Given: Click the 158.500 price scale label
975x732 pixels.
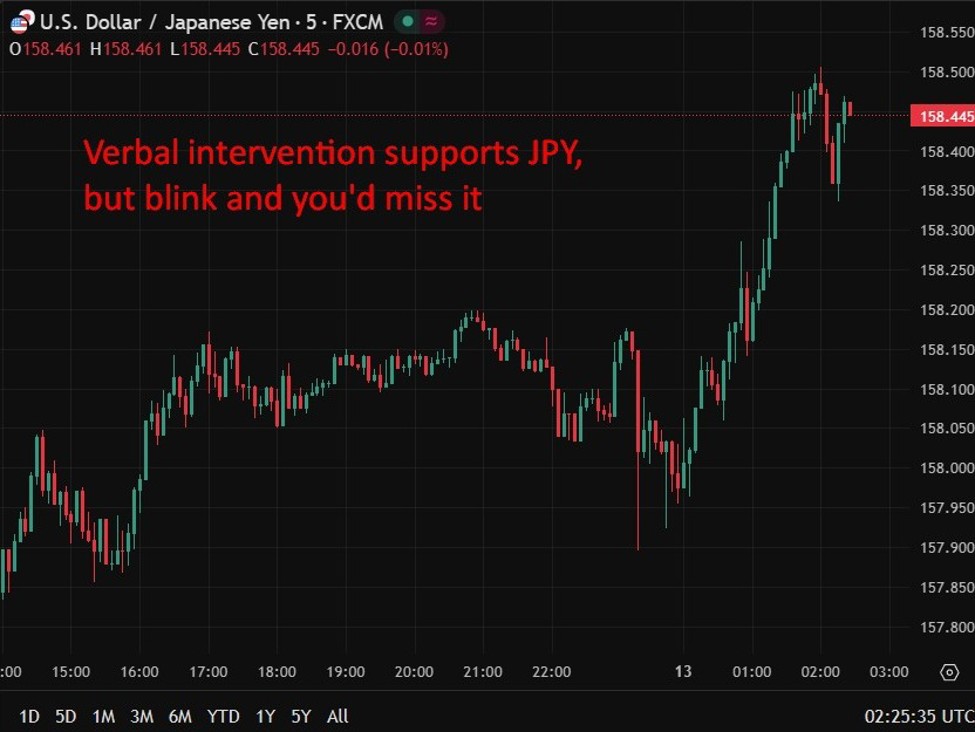Looking at the screenshot, I should tap(945, 72).
